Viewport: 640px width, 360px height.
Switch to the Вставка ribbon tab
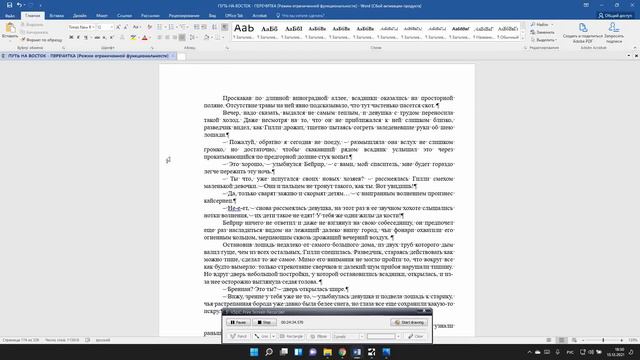click(x=56, y=16)
